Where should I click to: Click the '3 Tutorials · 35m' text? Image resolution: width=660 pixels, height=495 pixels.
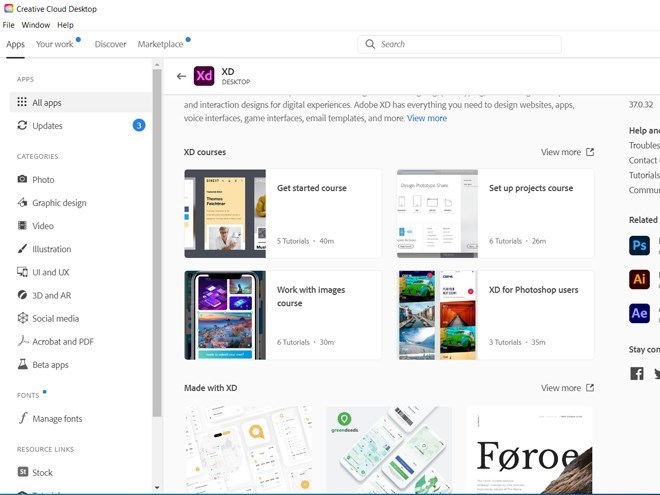517,342
